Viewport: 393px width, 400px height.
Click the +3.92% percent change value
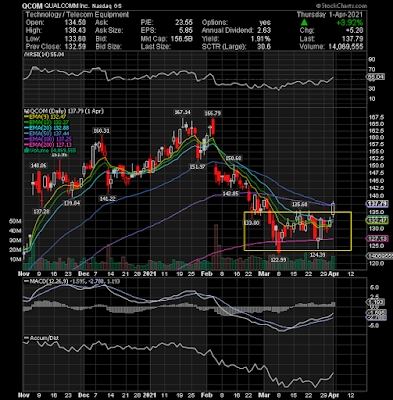[349, 23]
